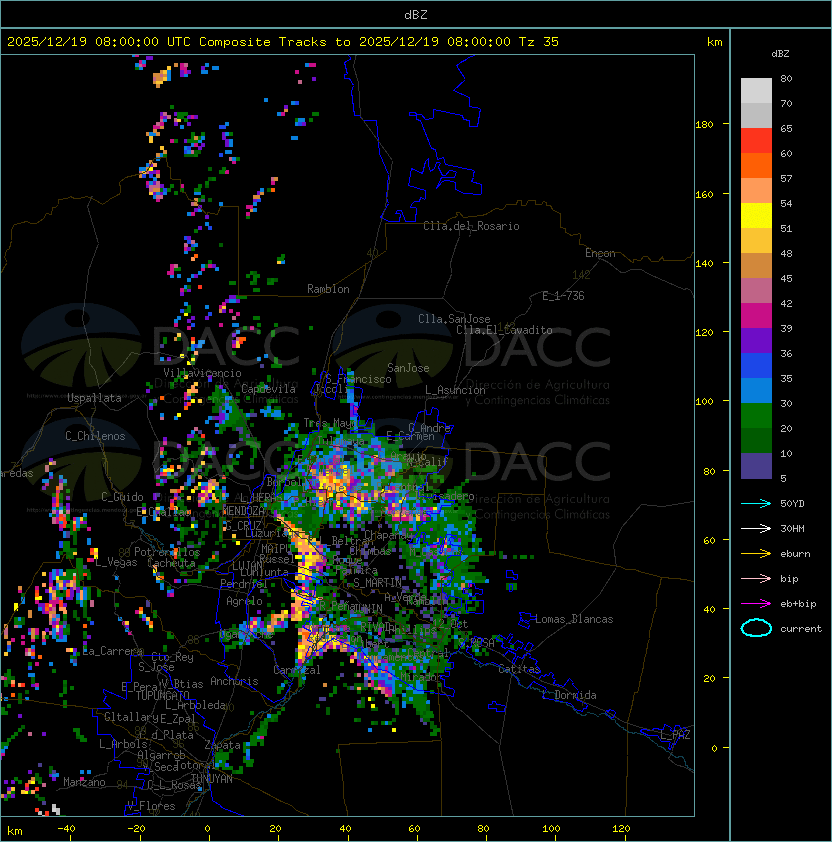Select the 5 dBZ slate purple swatch

point(756,466)
